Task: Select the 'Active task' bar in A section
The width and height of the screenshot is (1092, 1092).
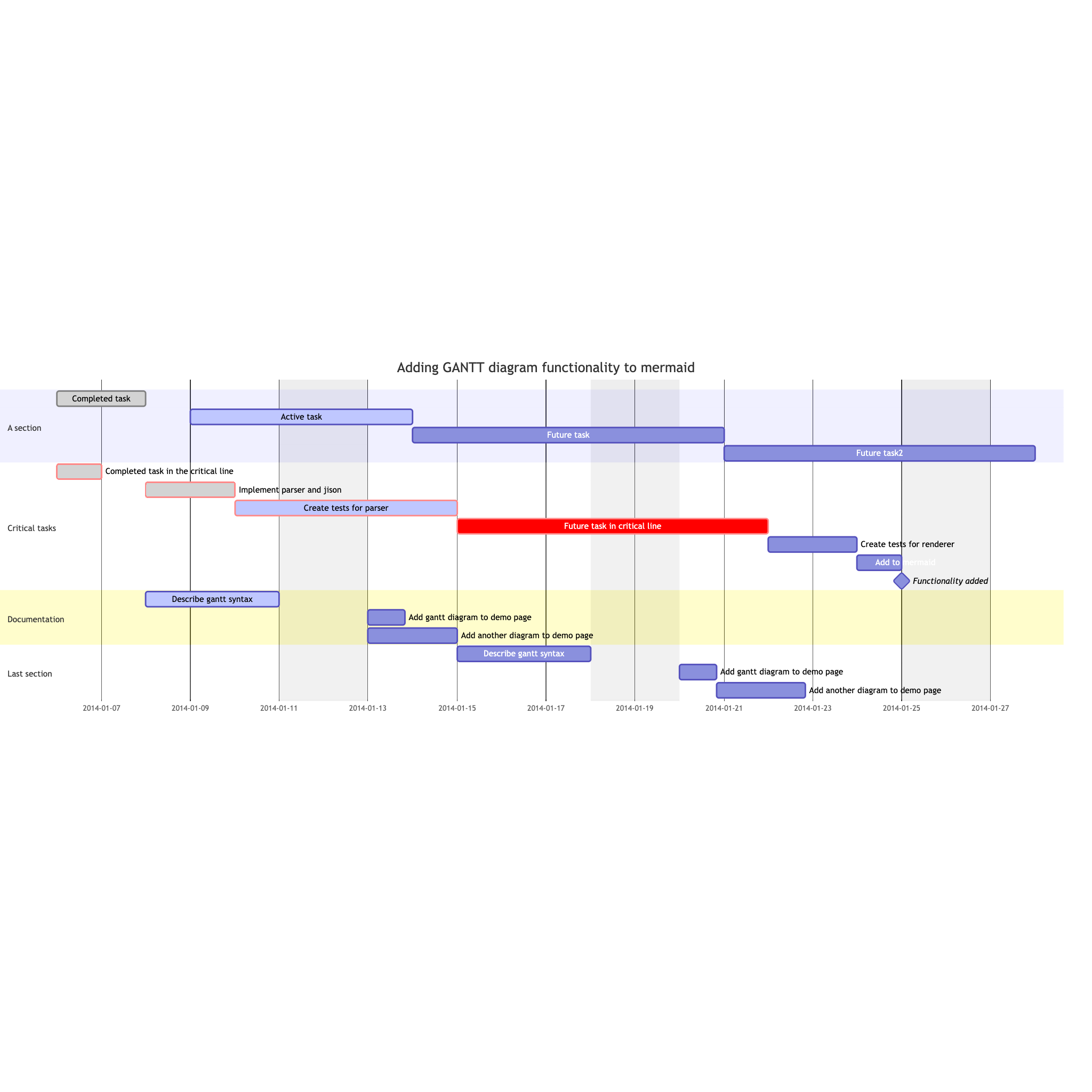Action: point(302,416)
